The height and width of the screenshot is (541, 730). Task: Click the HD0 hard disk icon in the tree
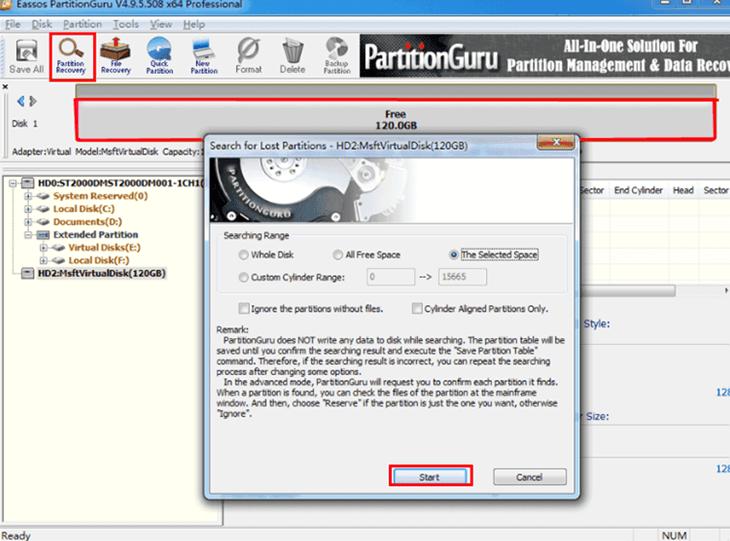(28, 183)
